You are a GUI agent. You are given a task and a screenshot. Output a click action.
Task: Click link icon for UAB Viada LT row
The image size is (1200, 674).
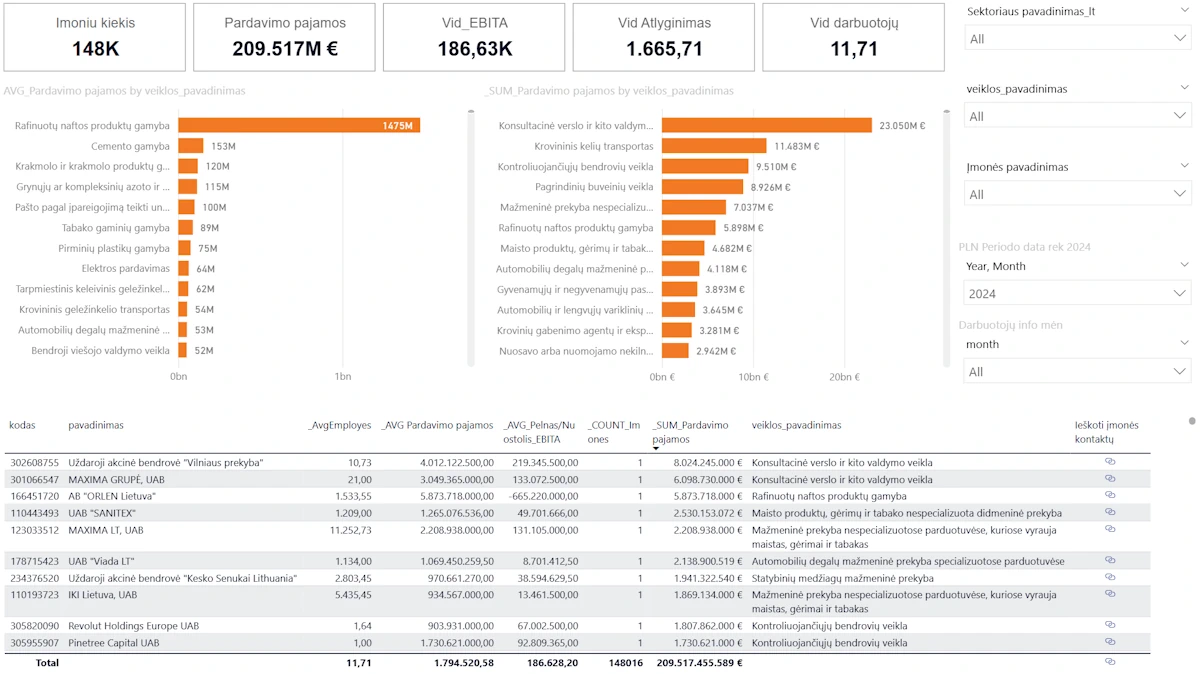[x=1109, y=561]
